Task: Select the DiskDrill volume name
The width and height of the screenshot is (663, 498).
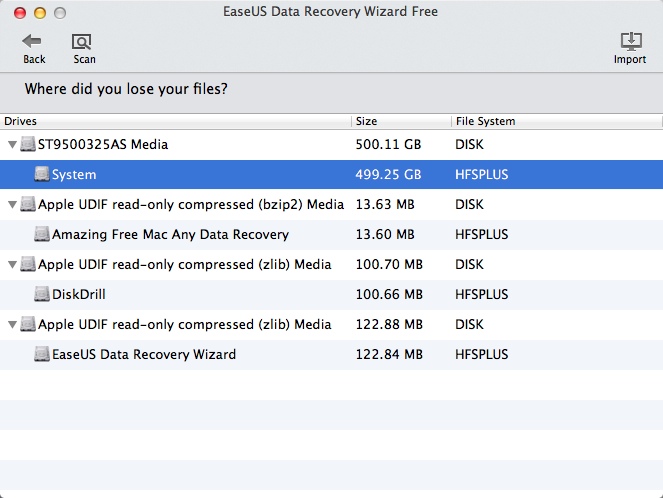Action: point(79,294)
